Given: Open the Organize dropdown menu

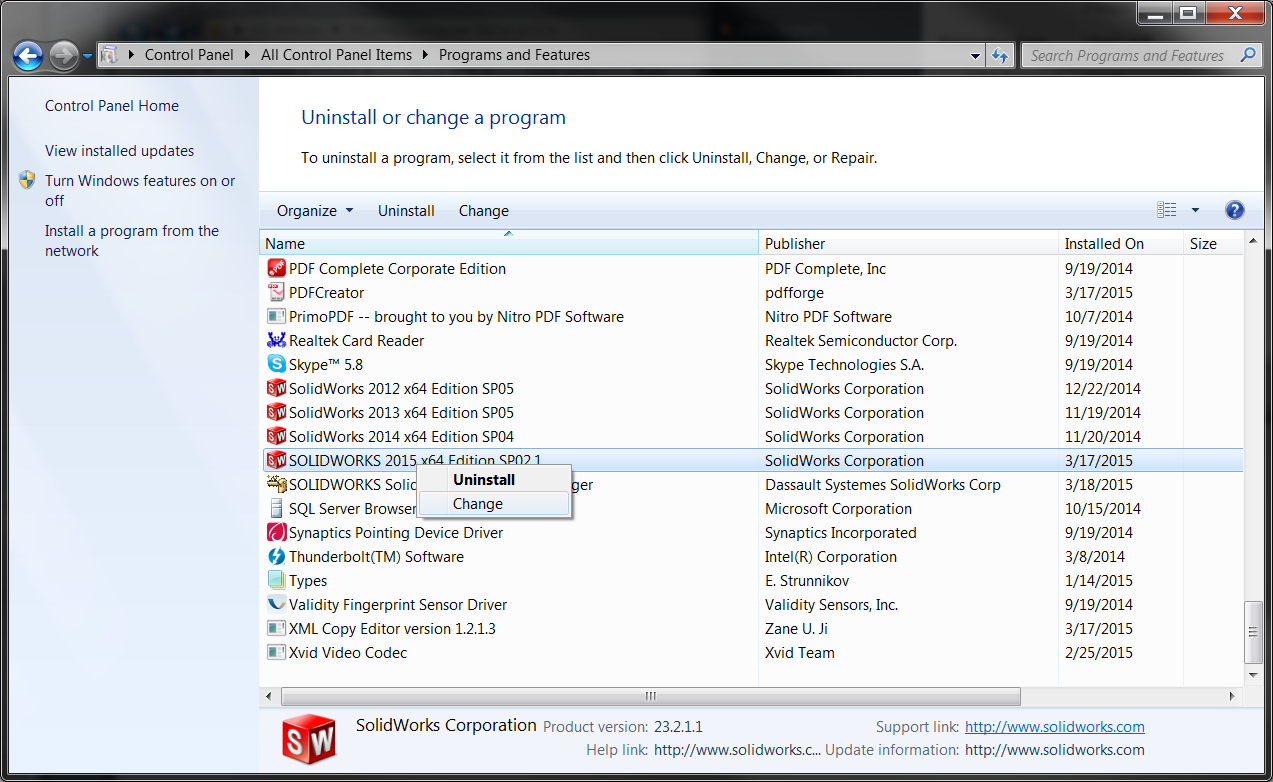Looking at the screenshot, I should (315, 210).
